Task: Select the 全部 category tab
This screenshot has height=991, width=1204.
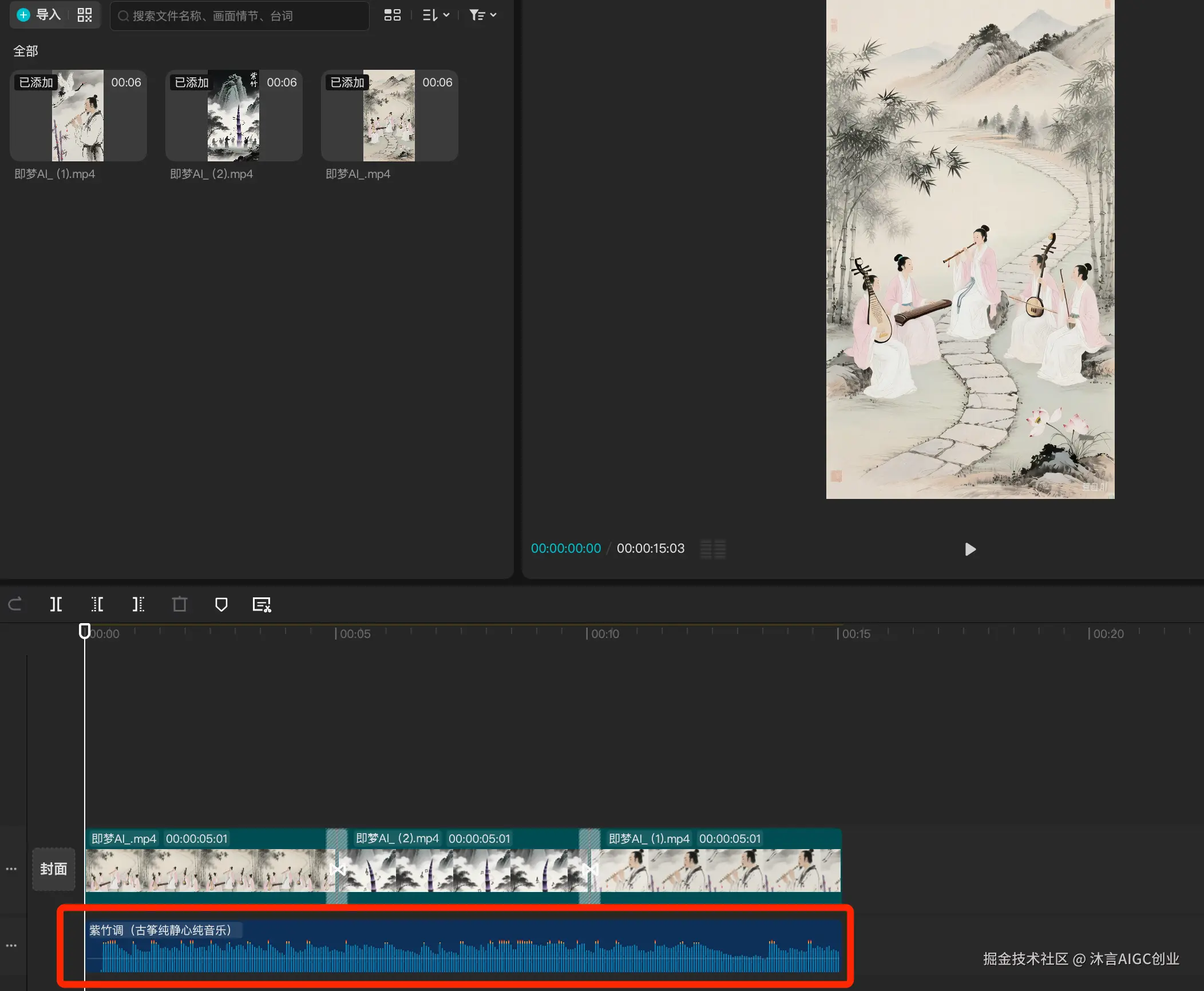Action: (26, 51)
